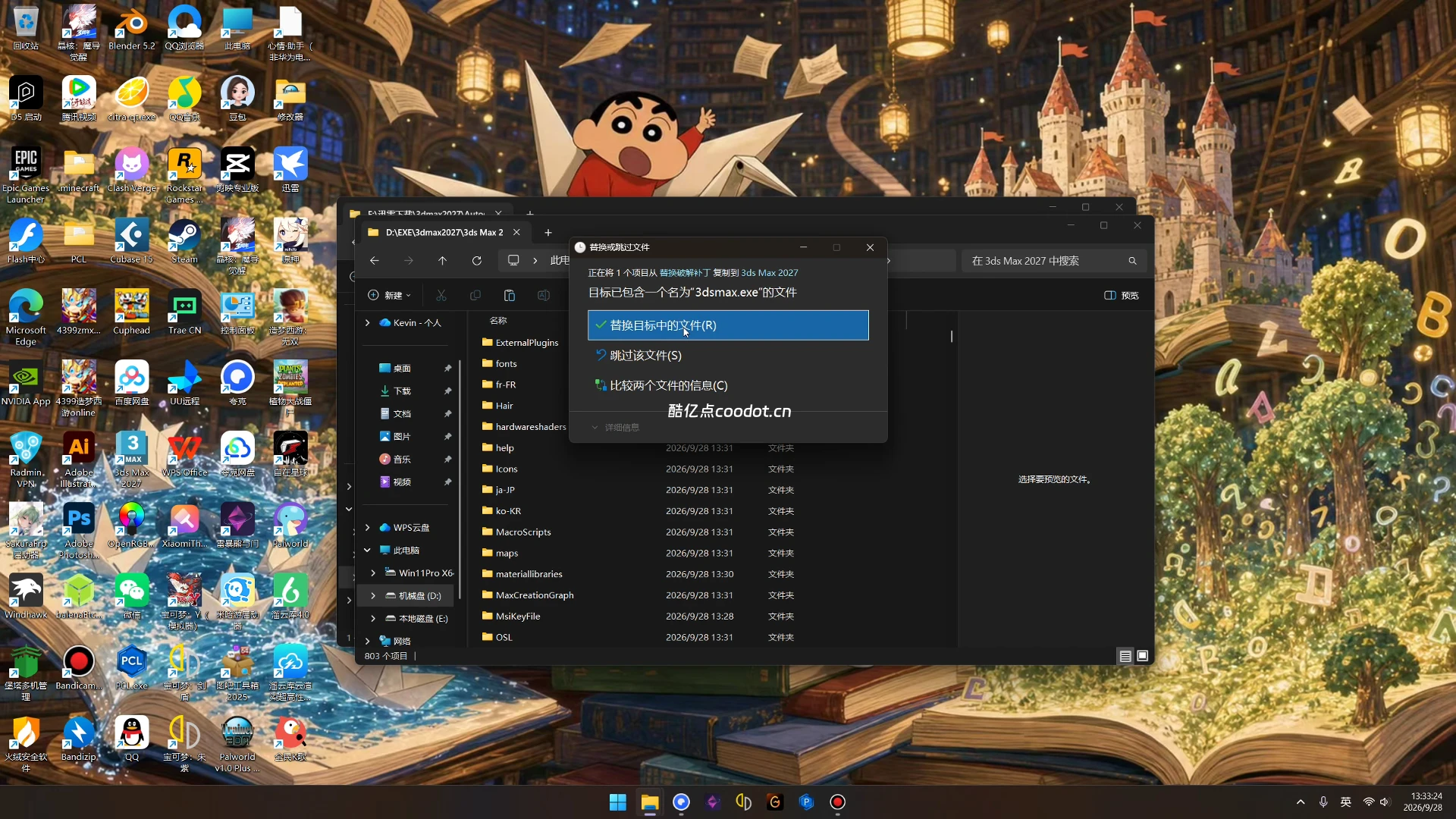Screen dimensions: 1456x819
Task: Expand the Kevin - 个人 OneDrive node
Action: coord(367,323)
